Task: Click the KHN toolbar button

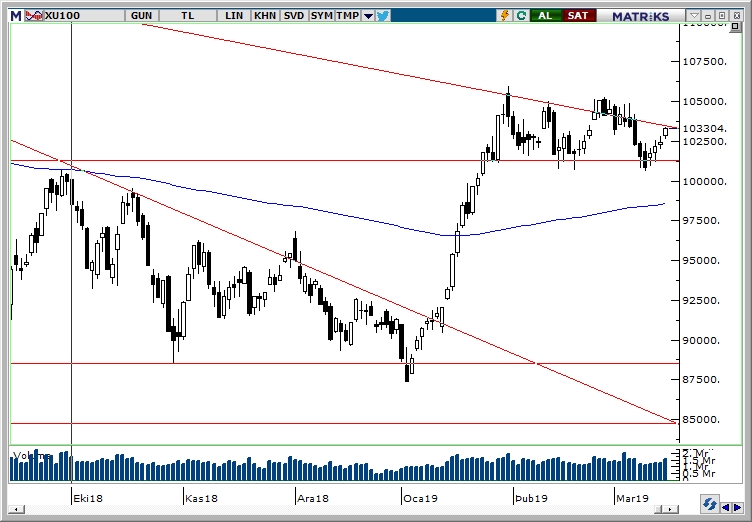Action: 265,15
